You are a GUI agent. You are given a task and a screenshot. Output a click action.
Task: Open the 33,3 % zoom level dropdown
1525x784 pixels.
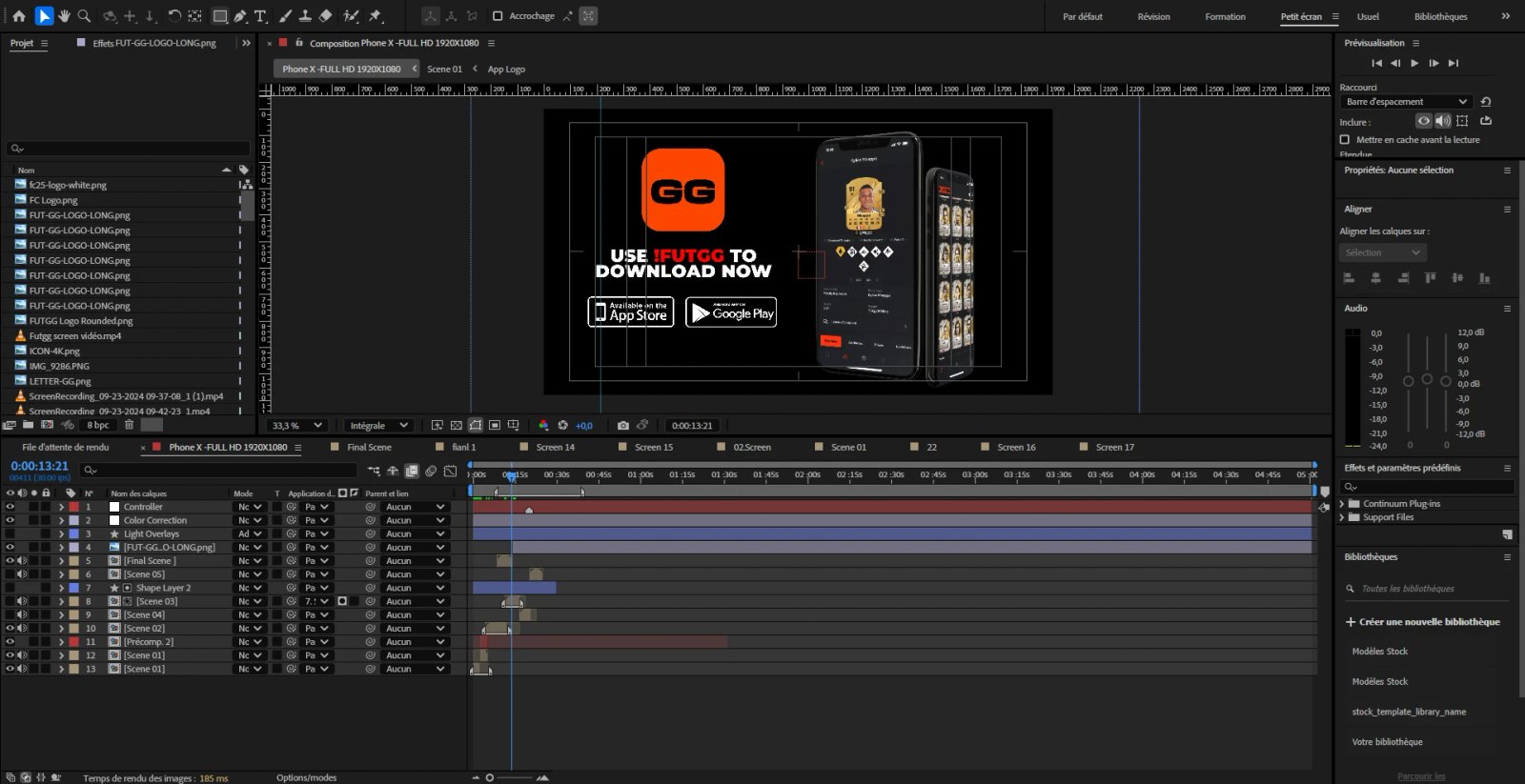[x=296, y=426]
